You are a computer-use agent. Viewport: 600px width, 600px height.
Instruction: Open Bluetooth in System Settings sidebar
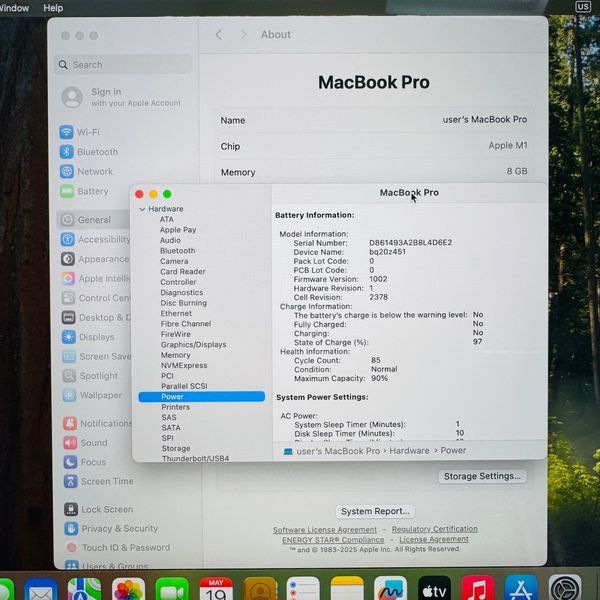[89, 152]
